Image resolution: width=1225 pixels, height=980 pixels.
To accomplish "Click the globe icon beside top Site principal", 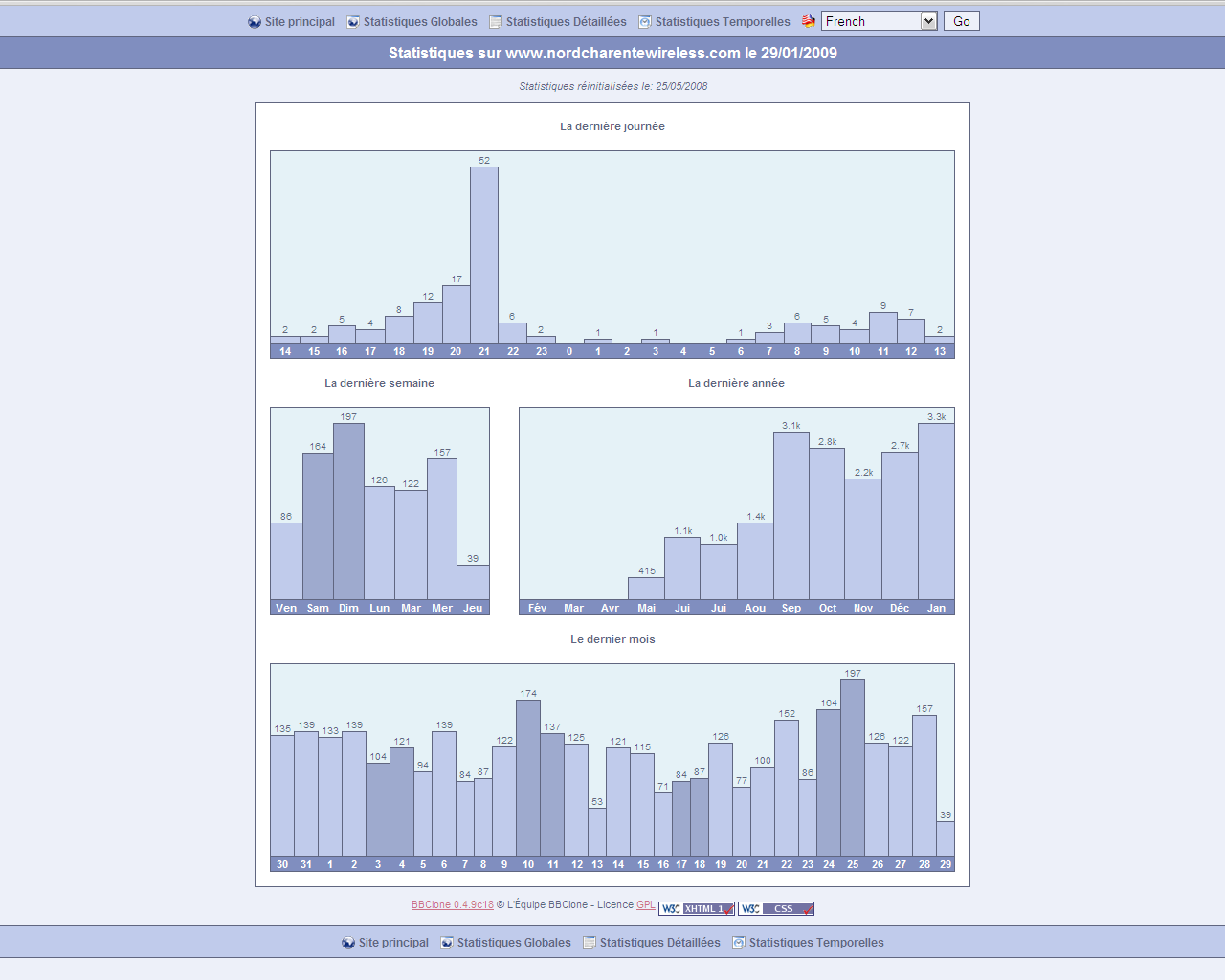I will pos(255,22).
